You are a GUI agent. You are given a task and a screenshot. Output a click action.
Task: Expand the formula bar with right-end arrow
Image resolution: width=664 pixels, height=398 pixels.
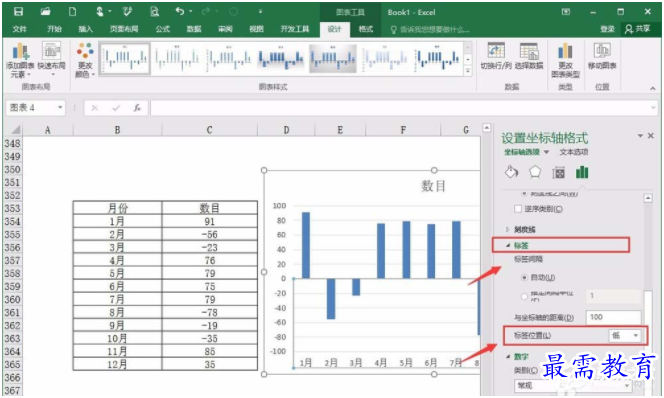653,108
